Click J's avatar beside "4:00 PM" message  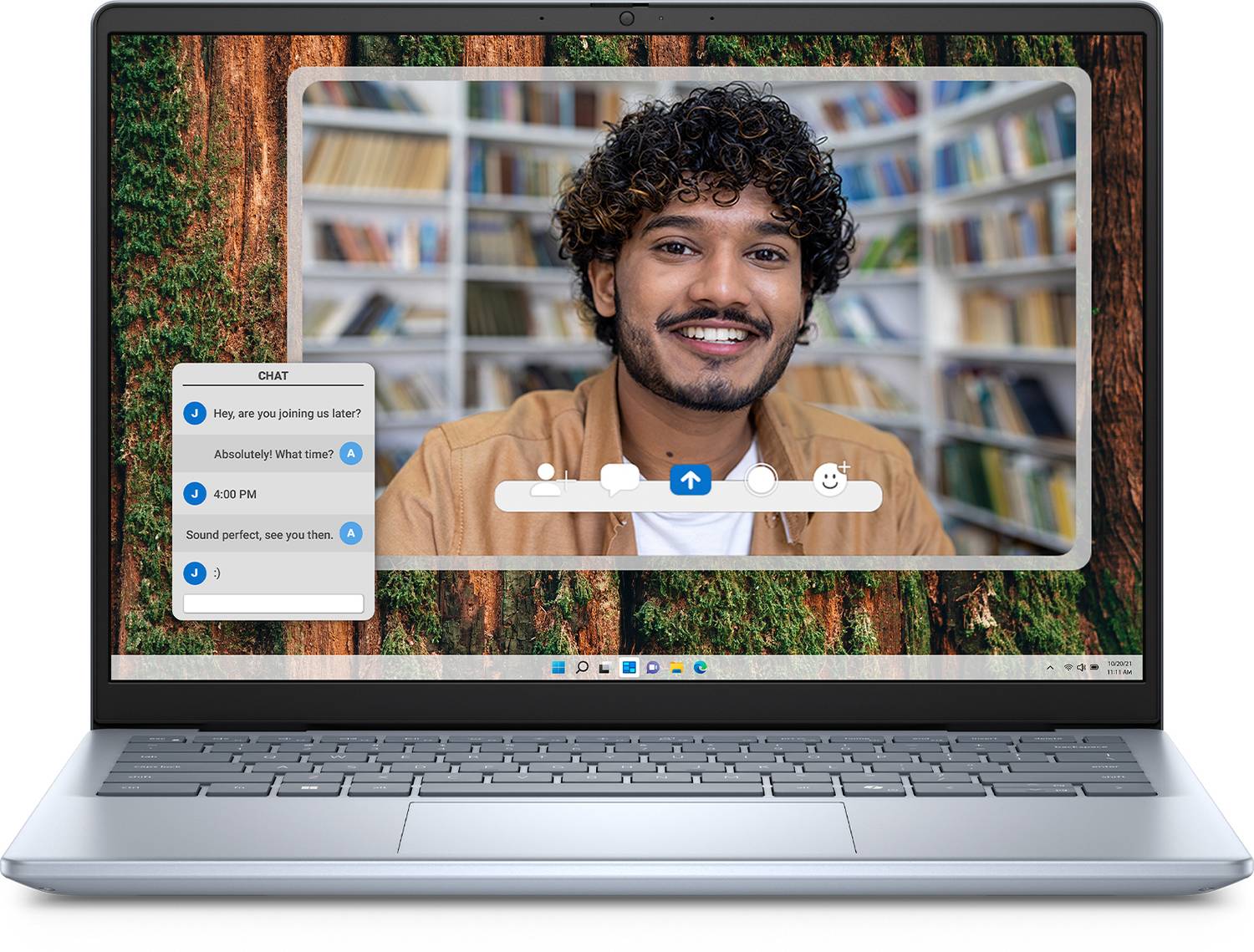(x=195, y=494)
